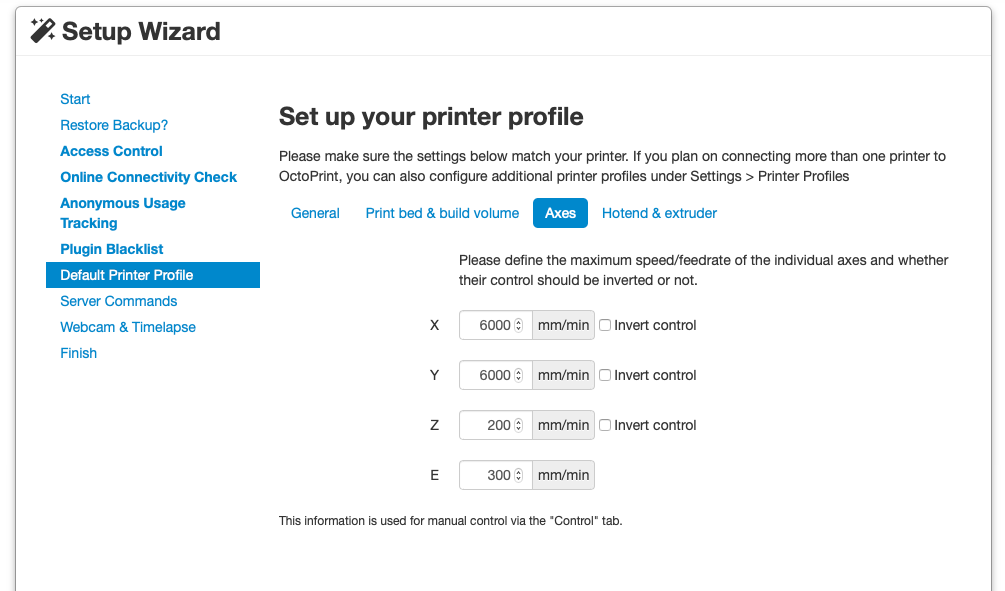Click the E axis feedrate stepper arrows
1005x591 pixels.
click(518, 475)
